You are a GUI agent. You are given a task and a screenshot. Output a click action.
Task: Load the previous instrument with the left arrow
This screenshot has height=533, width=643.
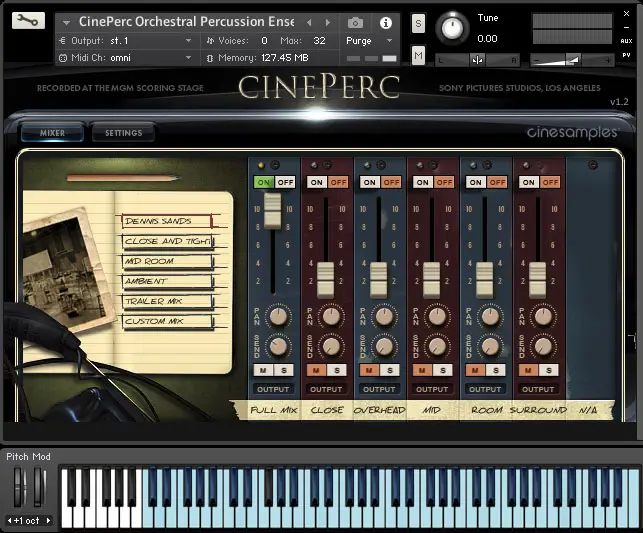(310, 23)
